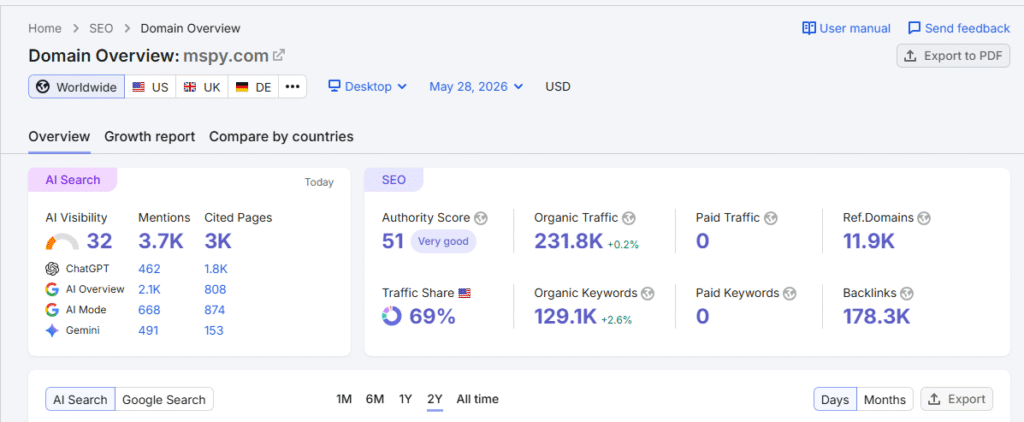
Task: Click globe icon next to Organic Traffic
Action: point(629,218)
